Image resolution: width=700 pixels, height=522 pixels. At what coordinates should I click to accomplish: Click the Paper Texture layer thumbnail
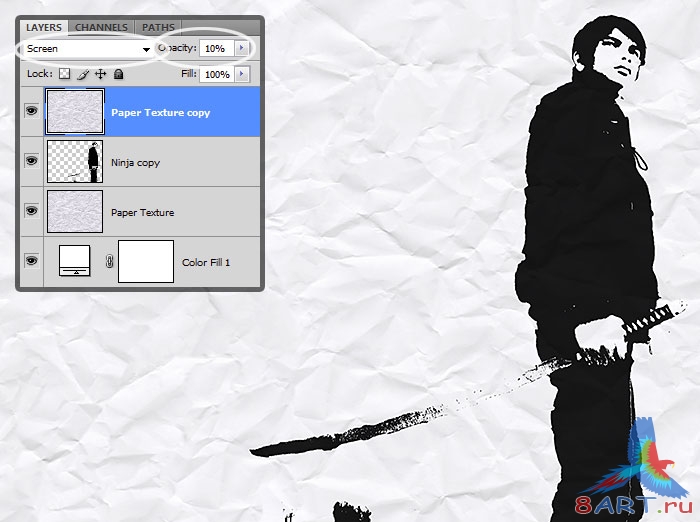pos(75,211)
